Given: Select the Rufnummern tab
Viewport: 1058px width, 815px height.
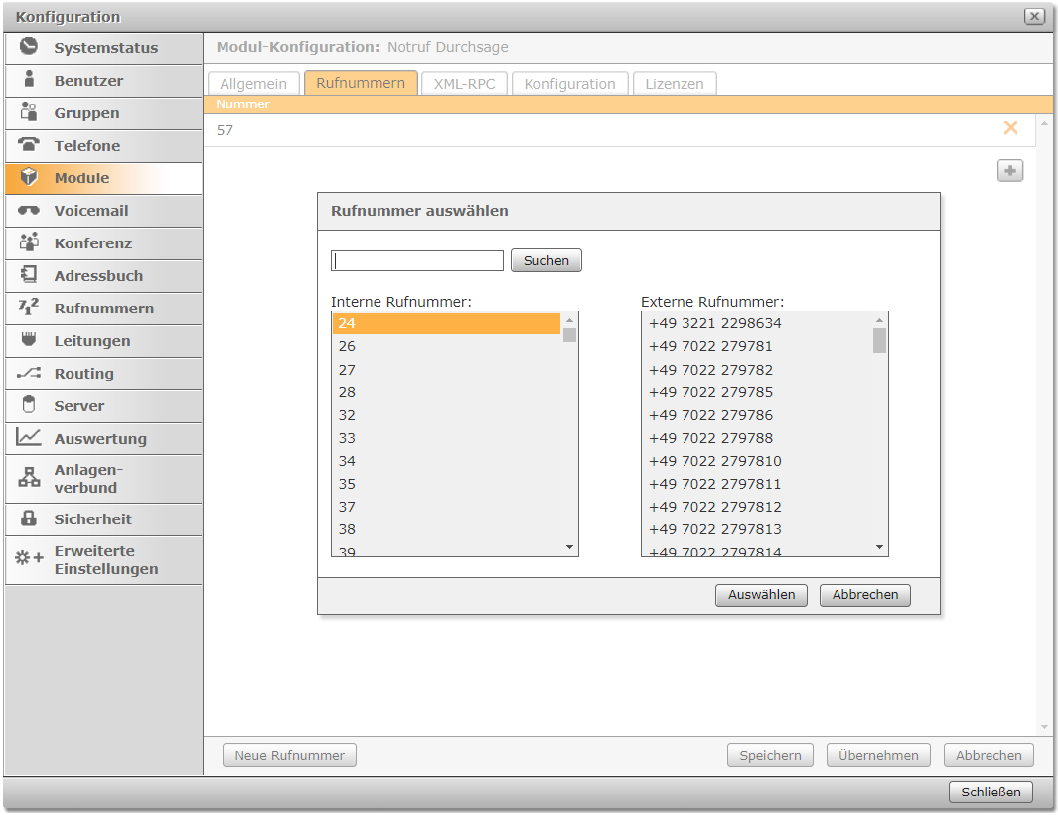Looking at the screenshot, I should pos(361,83).
